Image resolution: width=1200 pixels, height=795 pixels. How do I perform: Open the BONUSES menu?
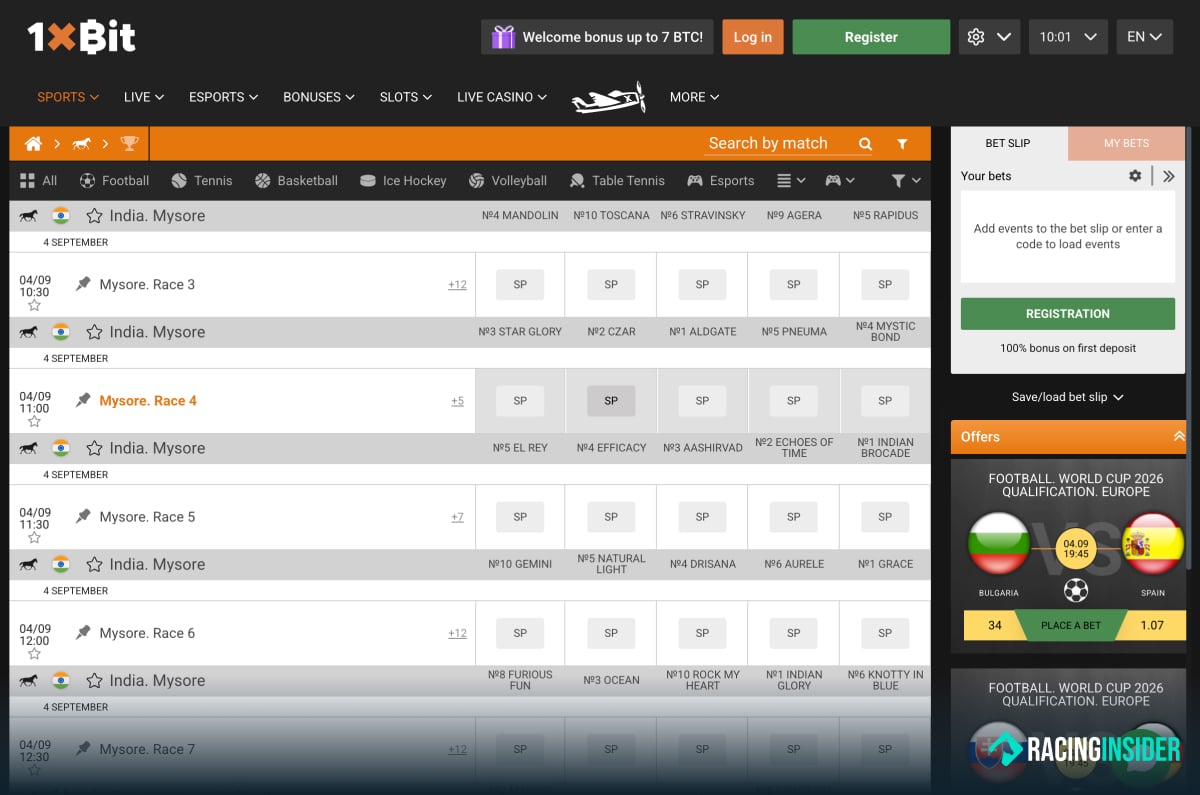(319, 97)
